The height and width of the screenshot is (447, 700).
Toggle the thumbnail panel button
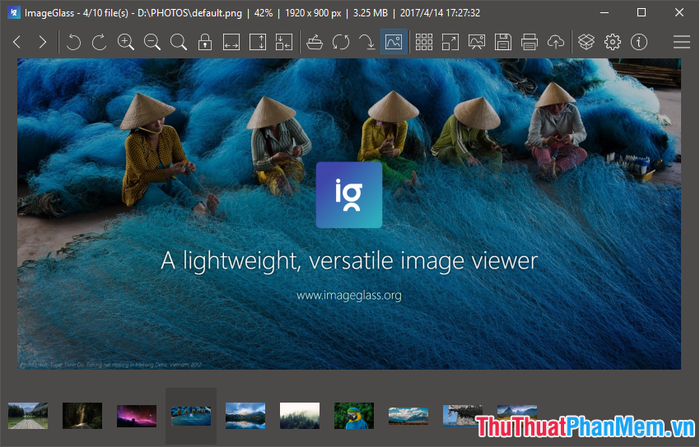(x=393, y=42)
